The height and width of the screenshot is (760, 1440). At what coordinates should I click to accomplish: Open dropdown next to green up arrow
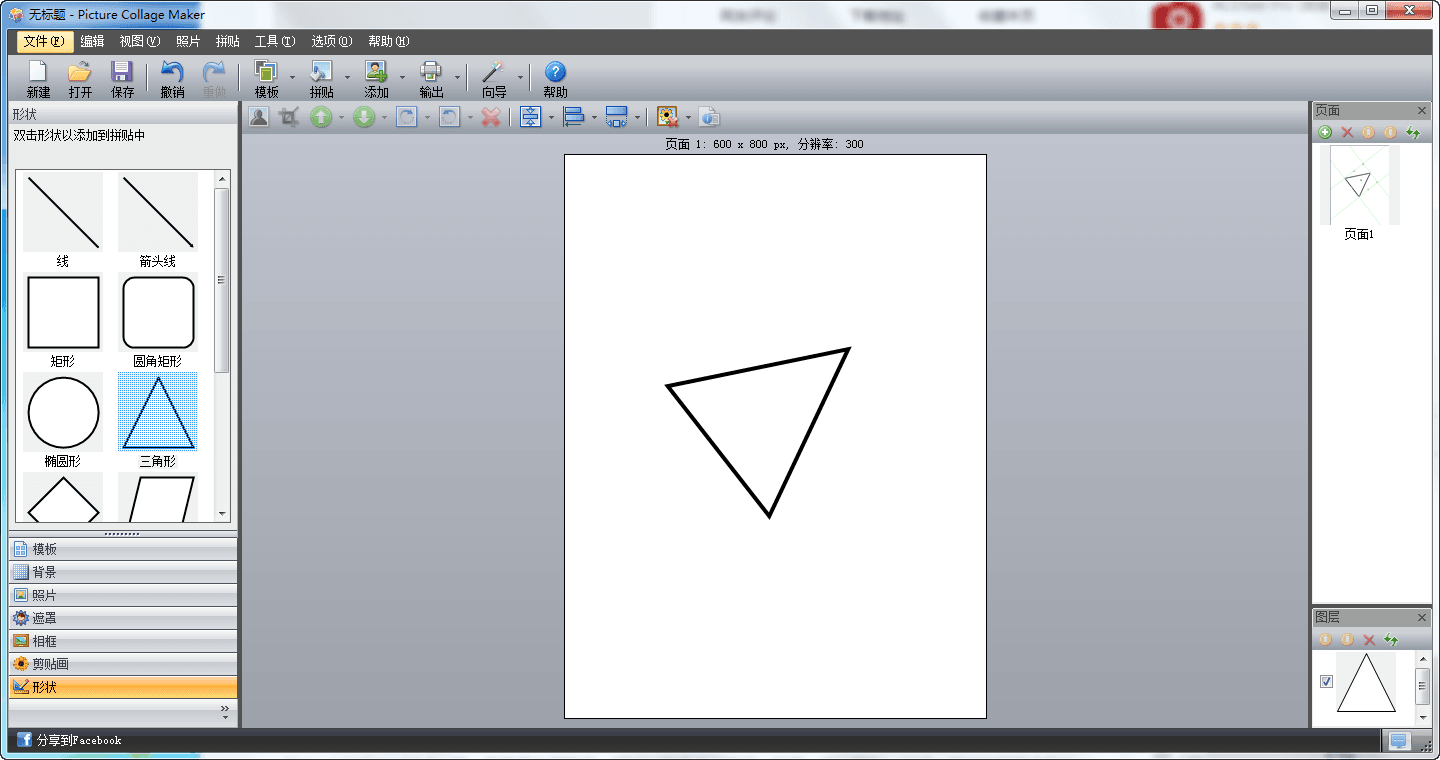[341, 118]
